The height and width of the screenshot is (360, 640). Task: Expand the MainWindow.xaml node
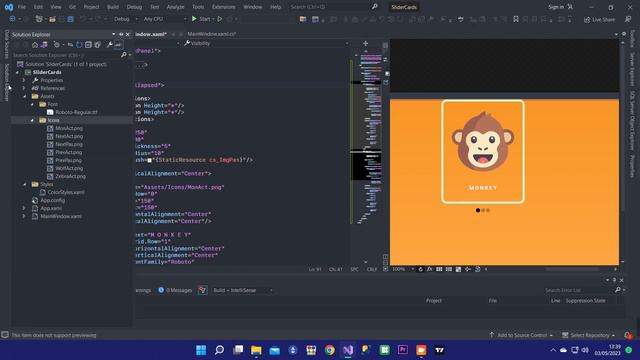pos(24,216)
